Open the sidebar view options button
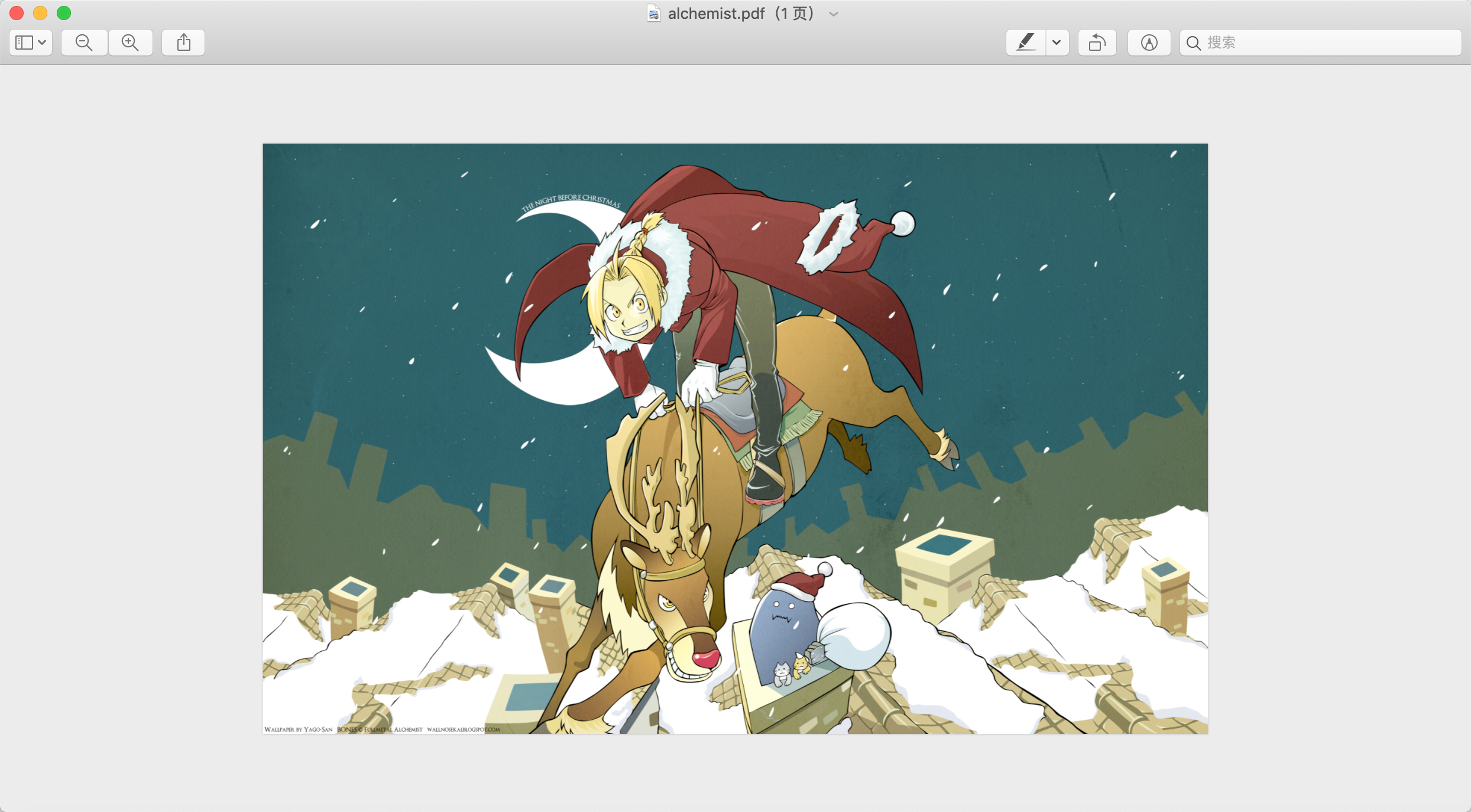Image resolution: width=1471 pixels, height=812 pixels. (31, 43)
